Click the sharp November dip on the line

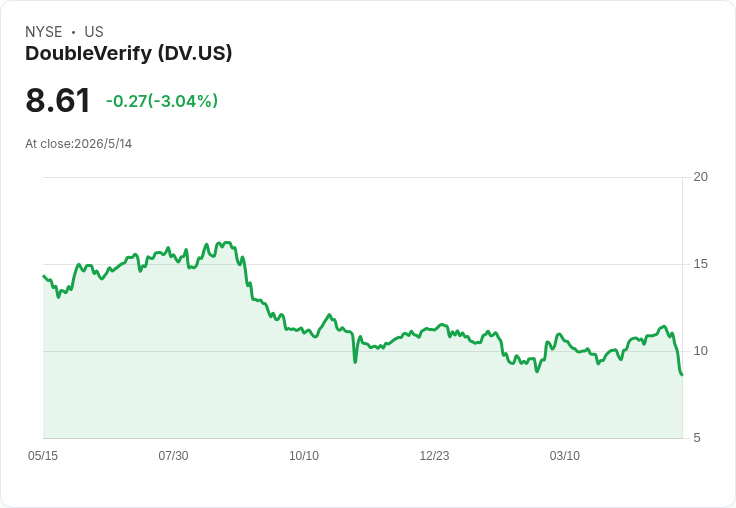click(x=355, y=362)
